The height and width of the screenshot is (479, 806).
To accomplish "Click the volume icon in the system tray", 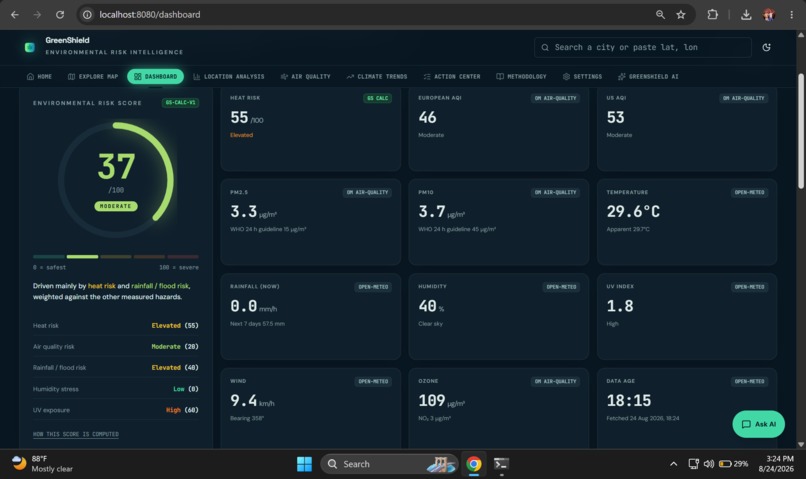I will [x=709, y=464].
